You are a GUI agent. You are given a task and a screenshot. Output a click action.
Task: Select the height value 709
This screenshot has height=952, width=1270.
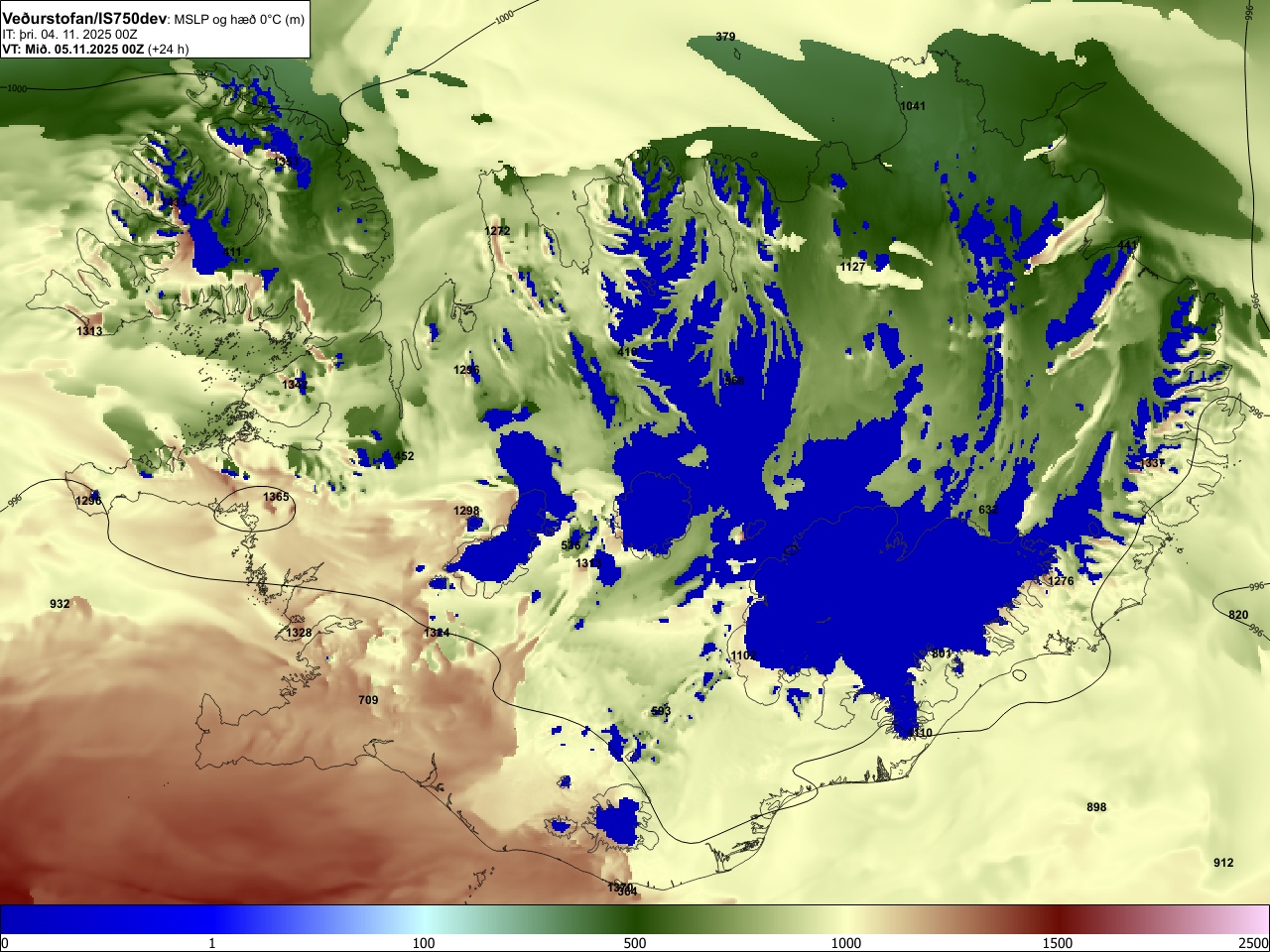(x=368, y=700)
